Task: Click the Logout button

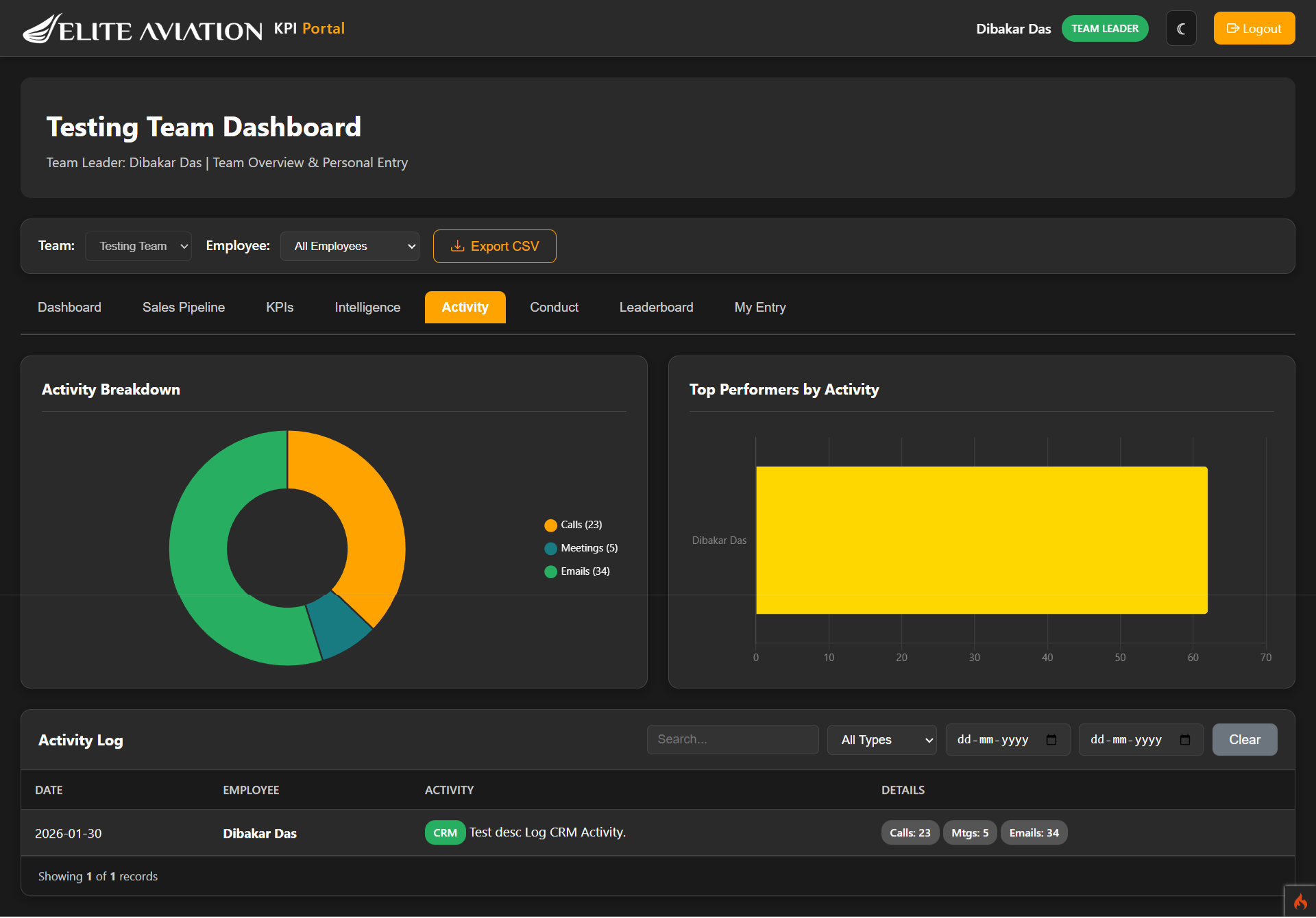Action: [1254, 29]
